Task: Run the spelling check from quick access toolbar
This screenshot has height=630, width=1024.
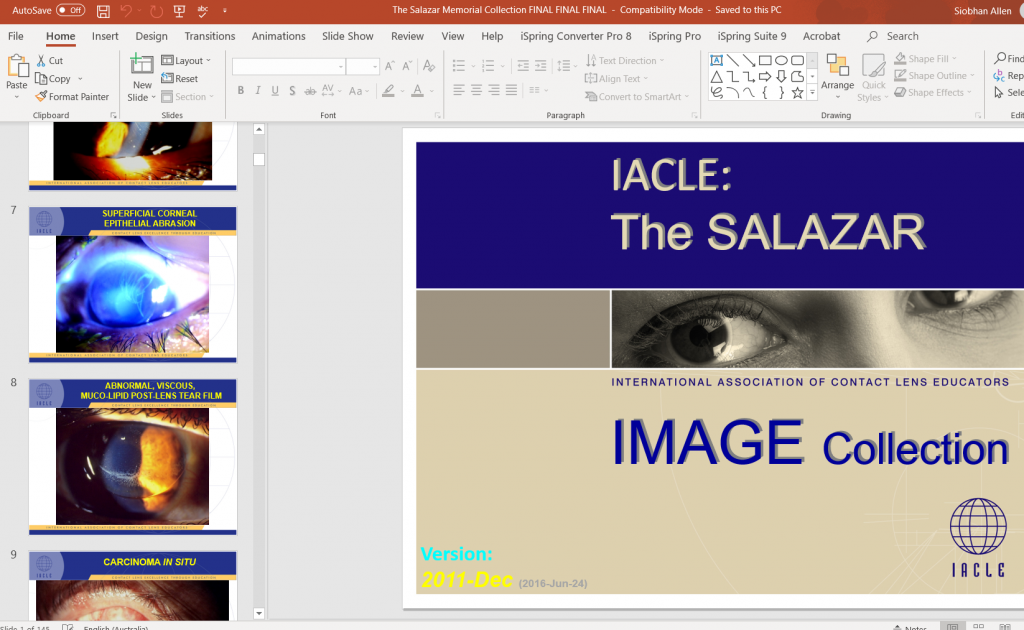Action: pyautogui.click(x=202, y=10)
